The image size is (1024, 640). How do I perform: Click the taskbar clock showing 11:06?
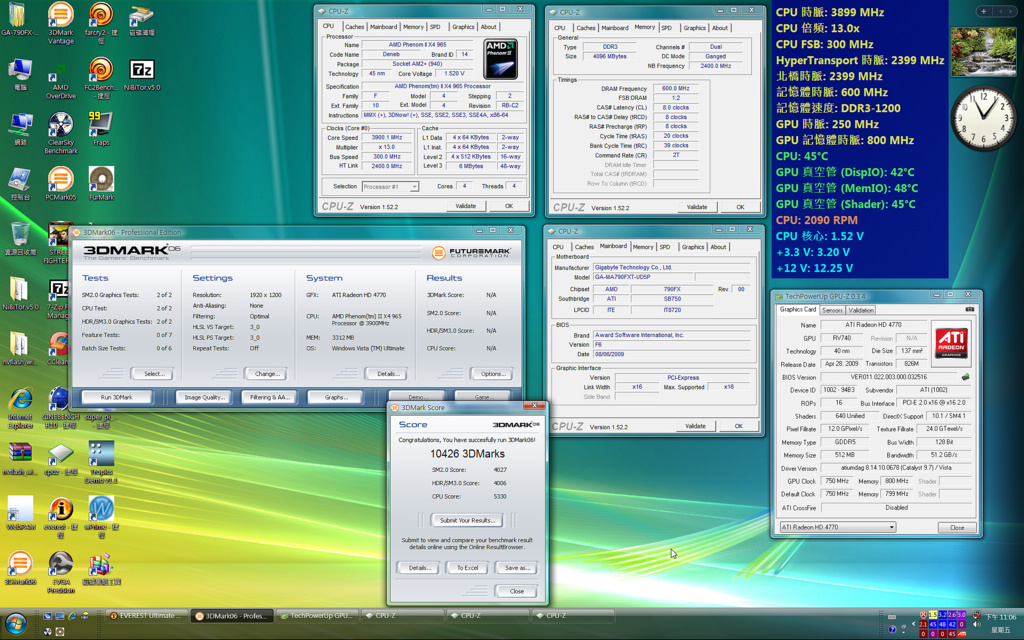[1000, 616]
